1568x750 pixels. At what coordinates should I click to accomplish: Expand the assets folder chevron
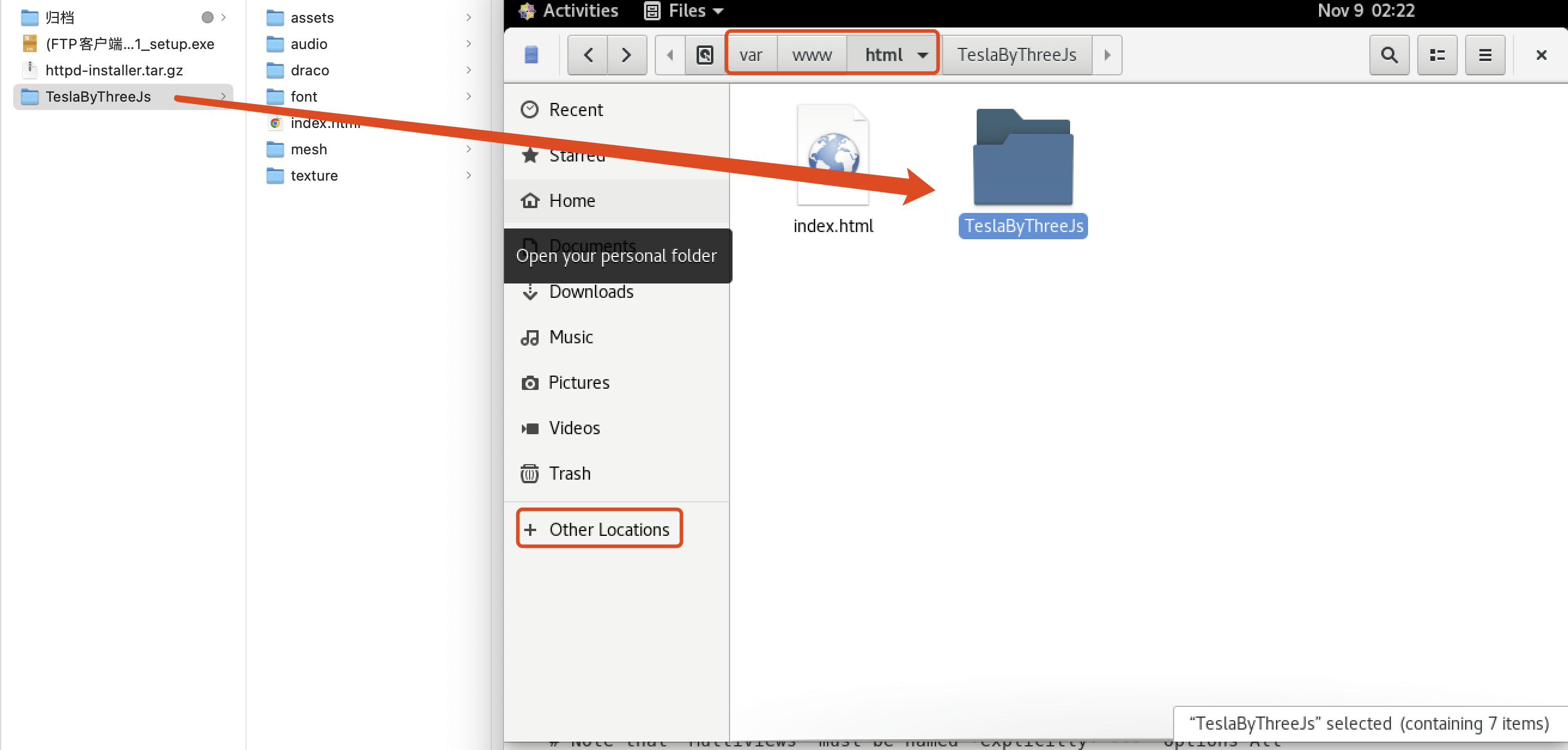point(468,17)
